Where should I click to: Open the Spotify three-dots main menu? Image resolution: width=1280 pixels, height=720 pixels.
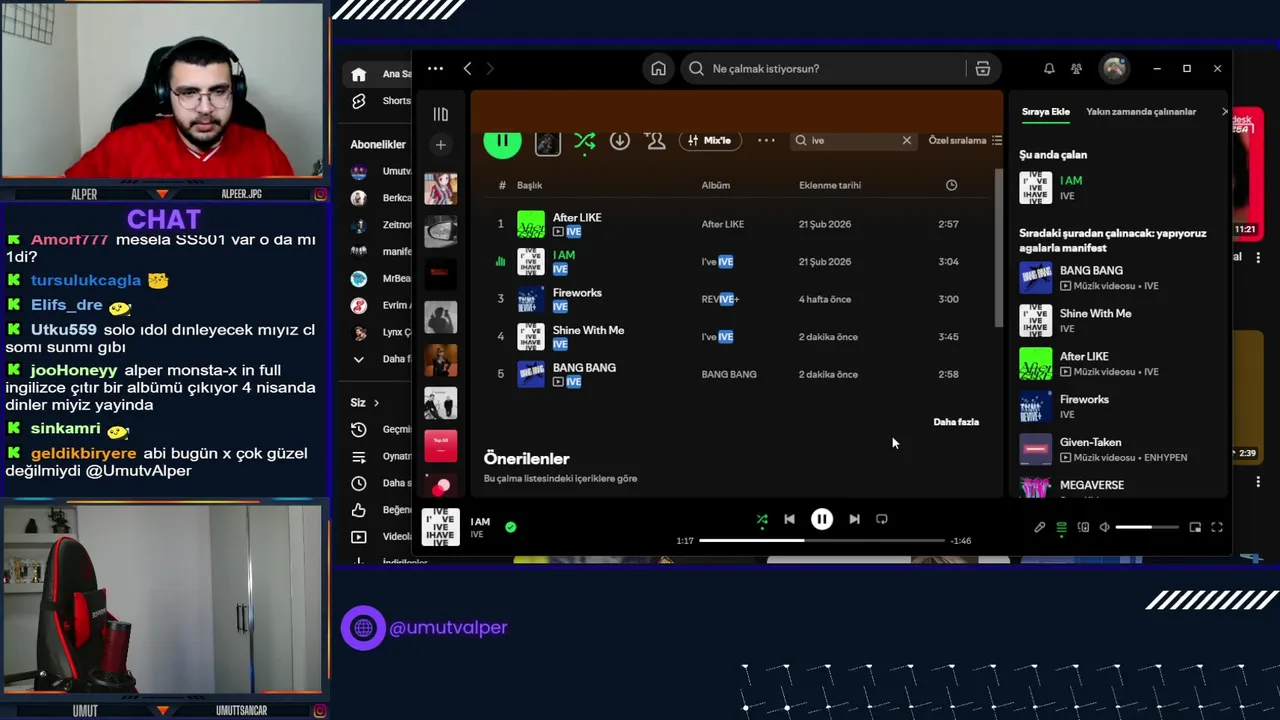click(435, 69)
